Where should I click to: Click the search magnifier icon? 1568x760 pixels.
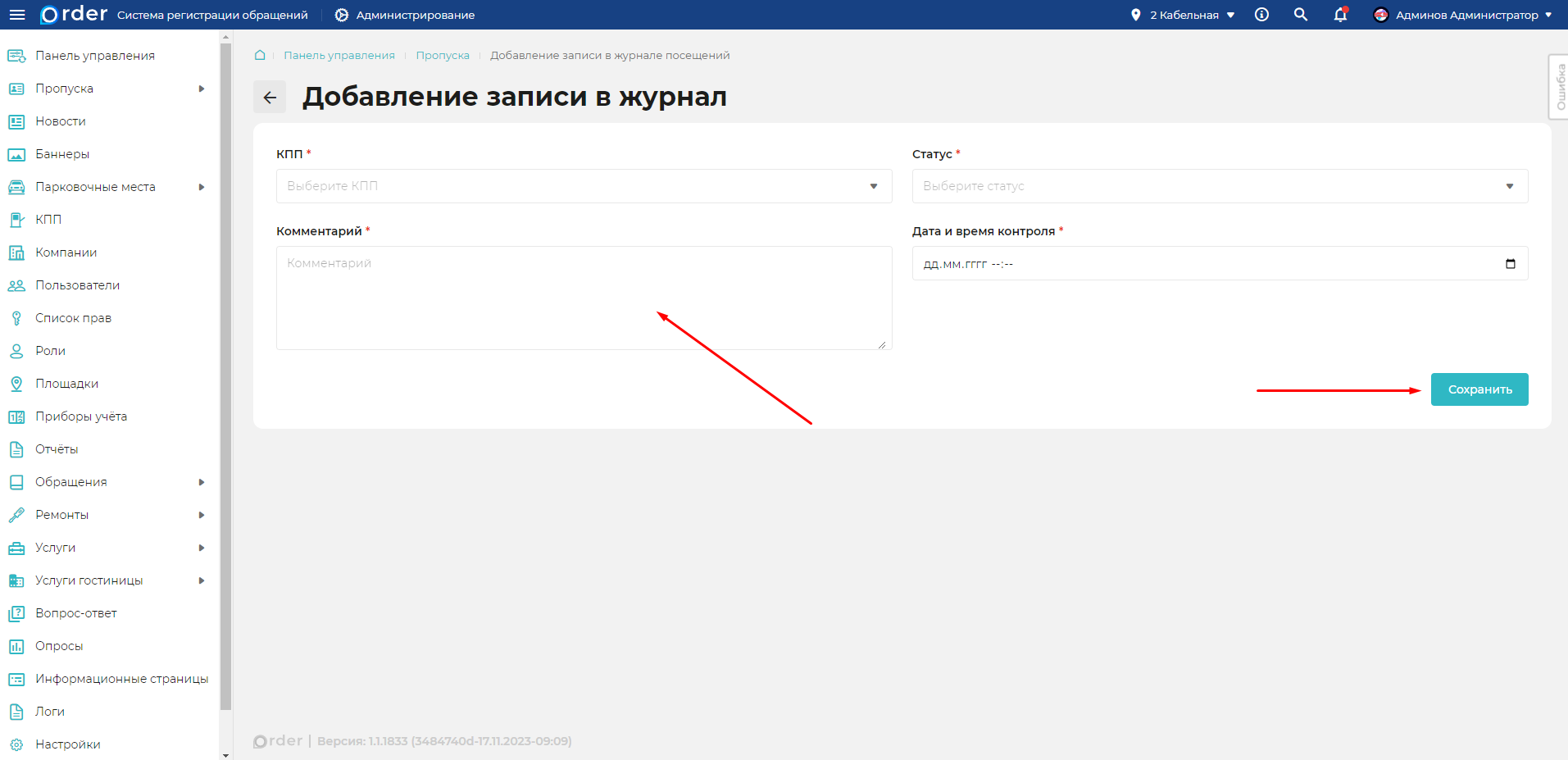[x=1300, y=15]
